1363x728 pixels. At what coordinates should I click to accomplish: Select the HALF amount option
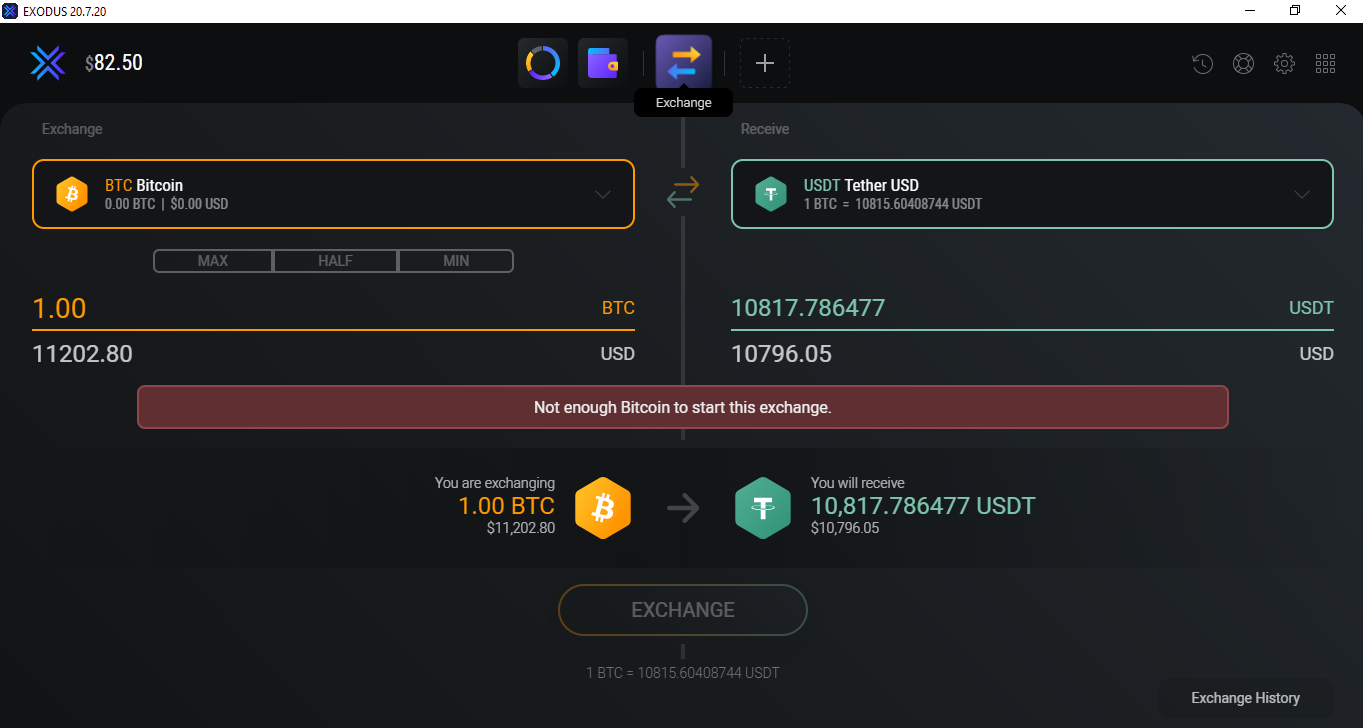[x=335, y=261]
